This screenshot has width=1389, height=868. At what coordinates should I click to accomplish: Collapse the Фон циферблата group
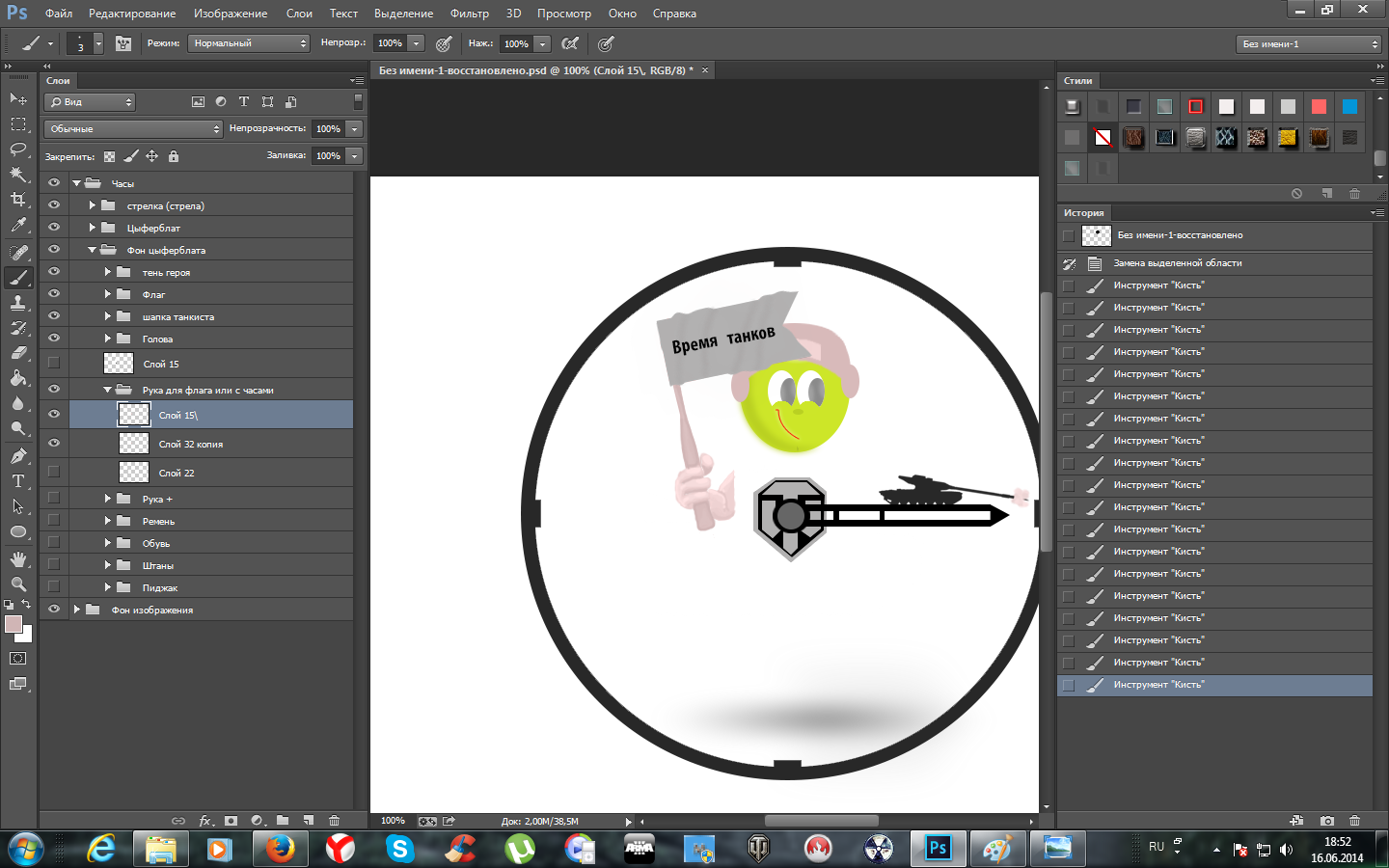click(93, 250)
